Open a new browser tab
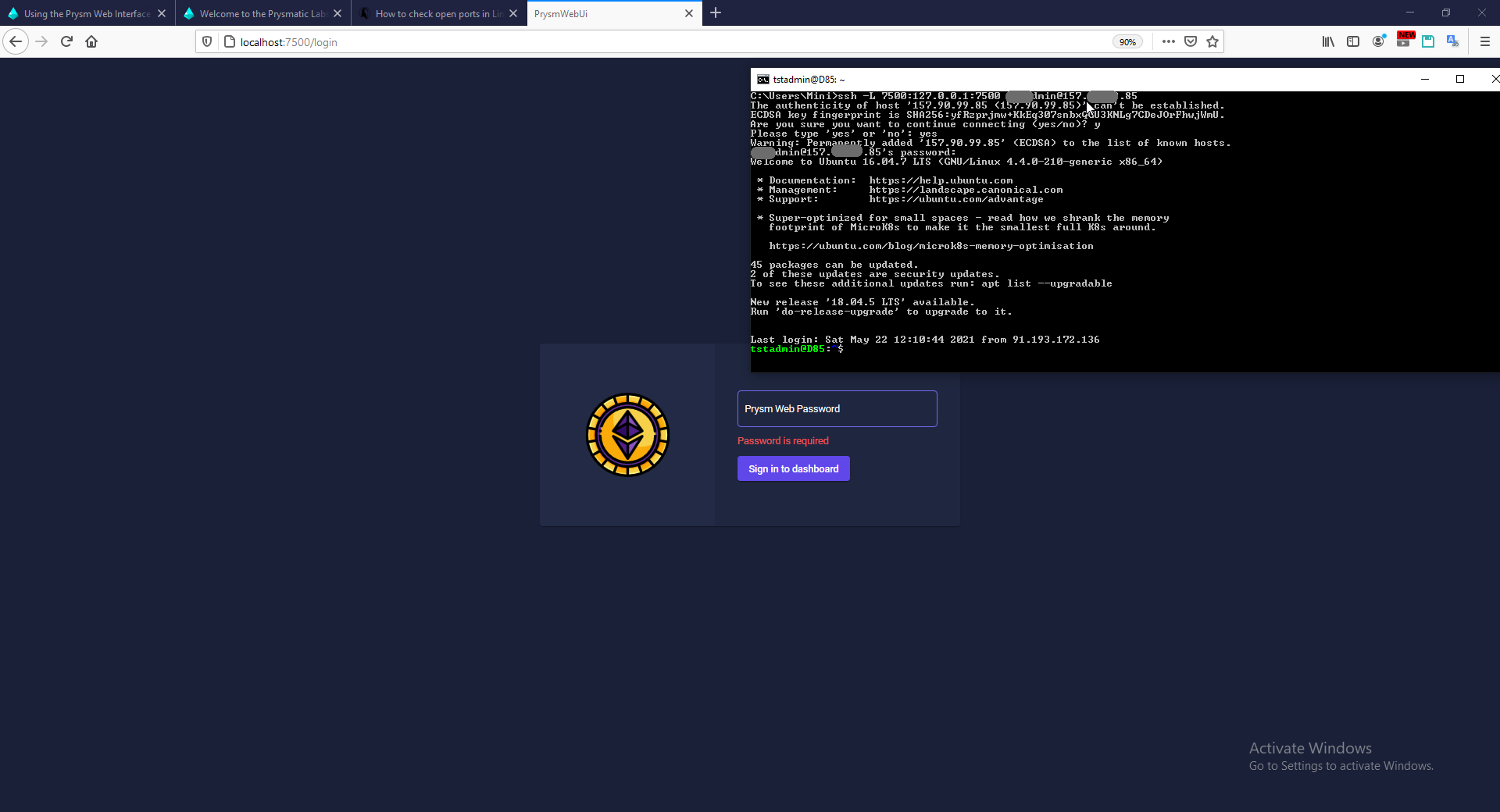Image resolution: width=1500 pixels, height=812 pixels. (716, 13)
